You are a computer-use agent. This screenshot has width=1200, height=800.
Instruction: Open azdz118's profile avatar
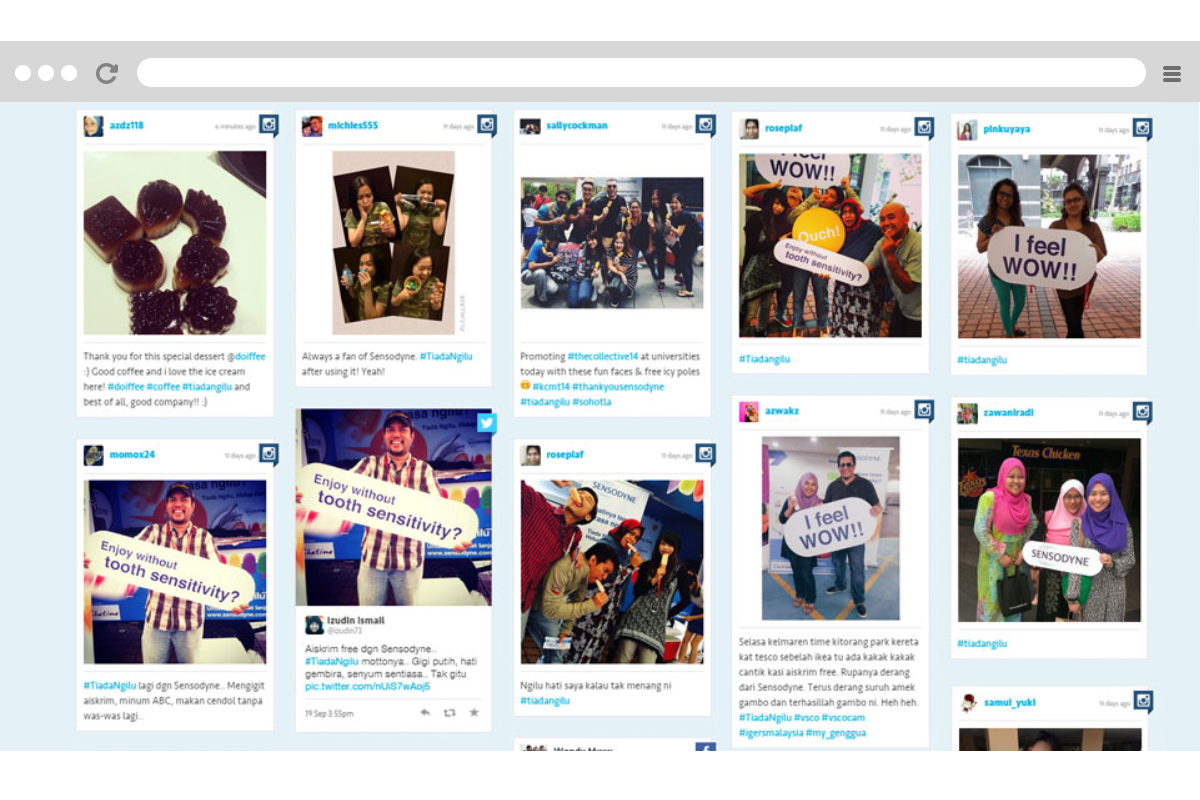[93, 126]
